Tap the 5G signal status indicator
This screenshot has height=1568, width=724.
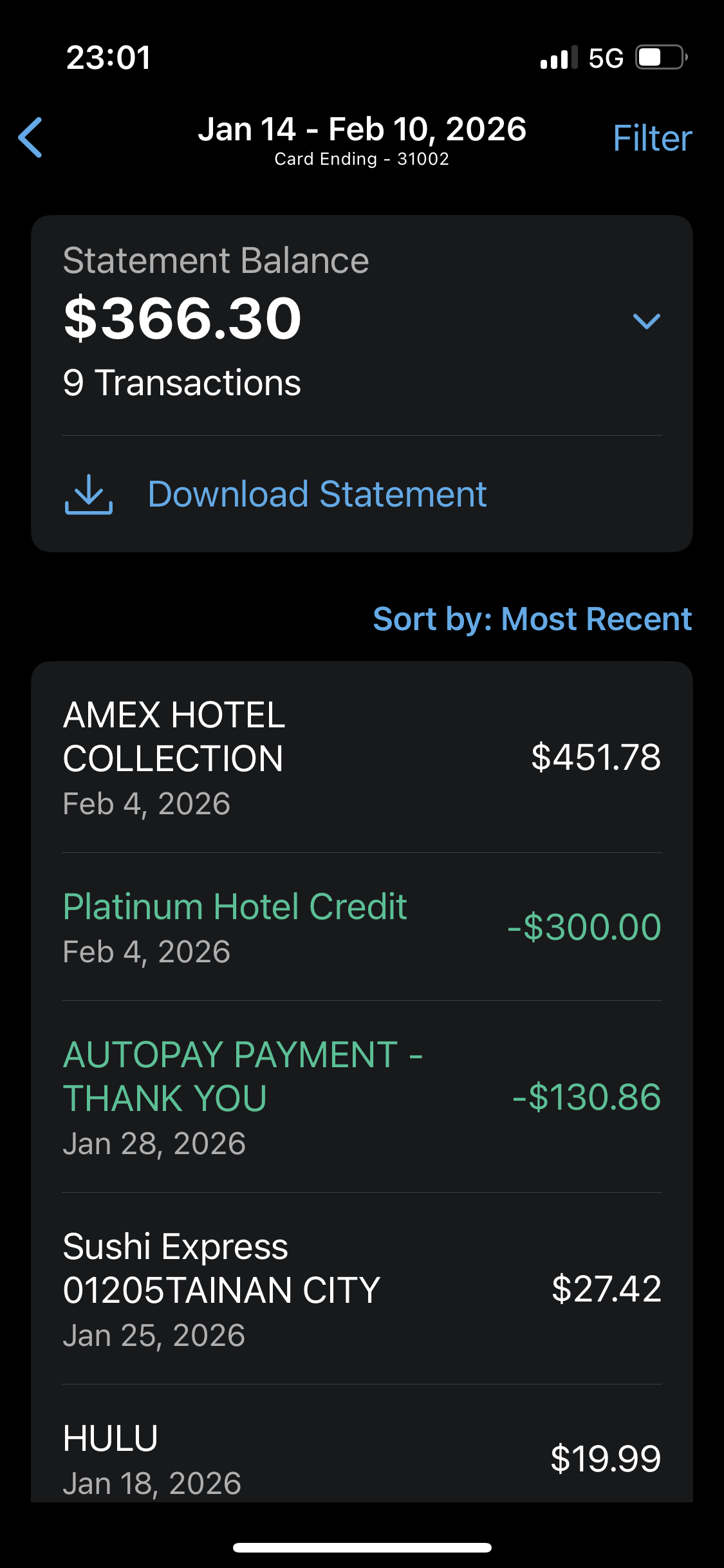coord(606,58)
